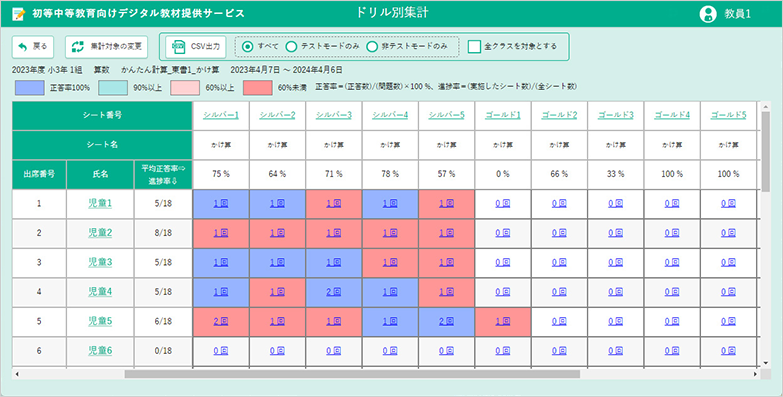Check 全クラスを対象とする checkbox
Image resolution: width=783 pixels, height=397 pixels.
474,46
